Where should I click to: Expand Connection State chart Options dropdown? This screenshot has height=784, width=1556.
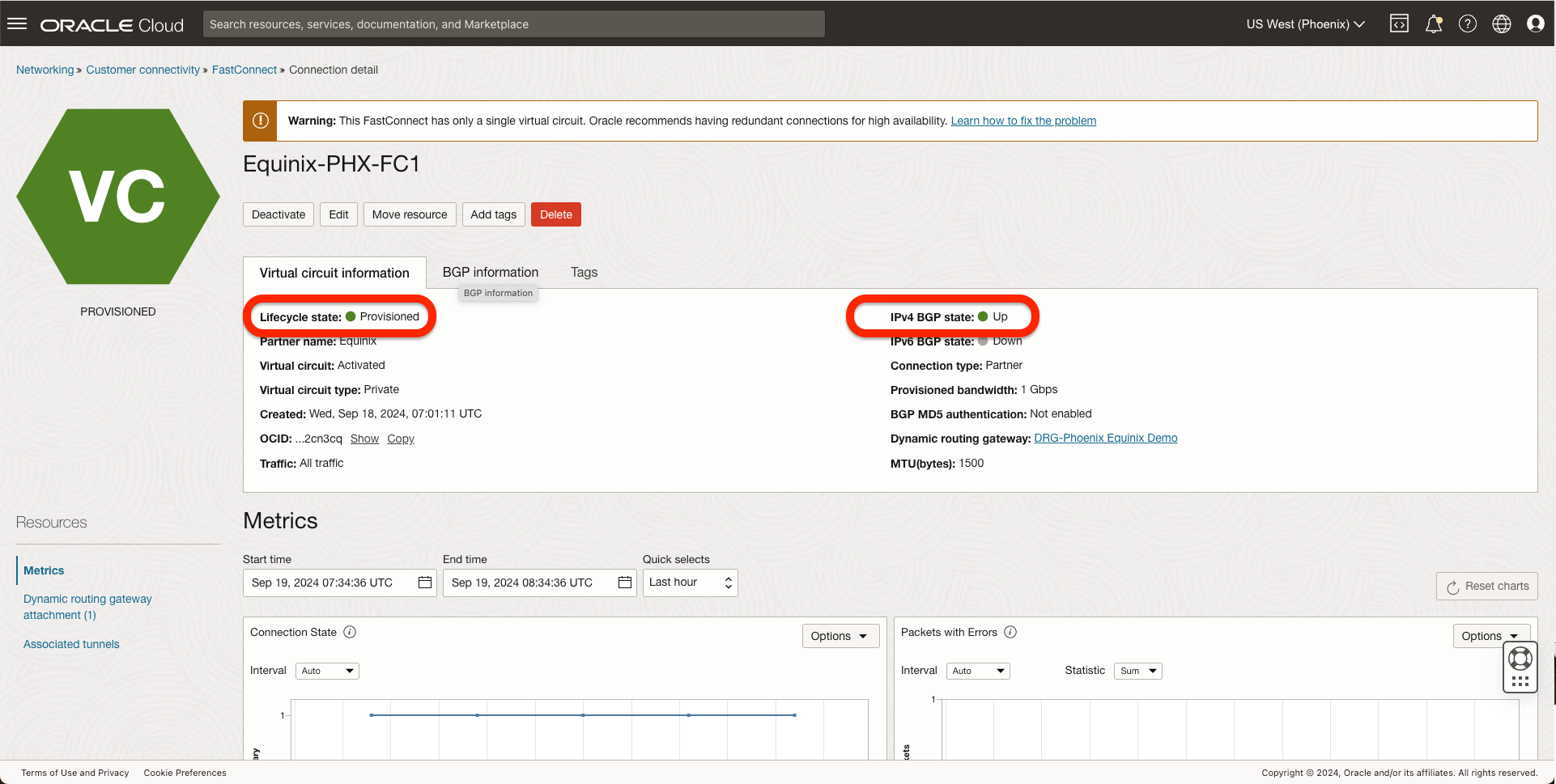(840, 636)
